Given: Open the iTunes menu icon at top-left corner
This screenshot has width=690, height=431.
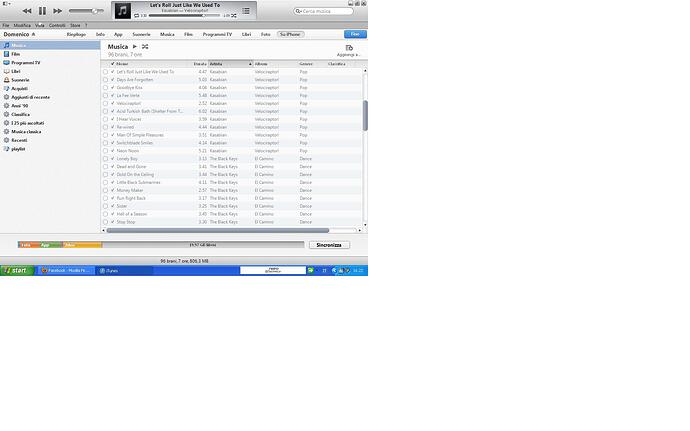Looking at the screenshot, I should [6, 4].
